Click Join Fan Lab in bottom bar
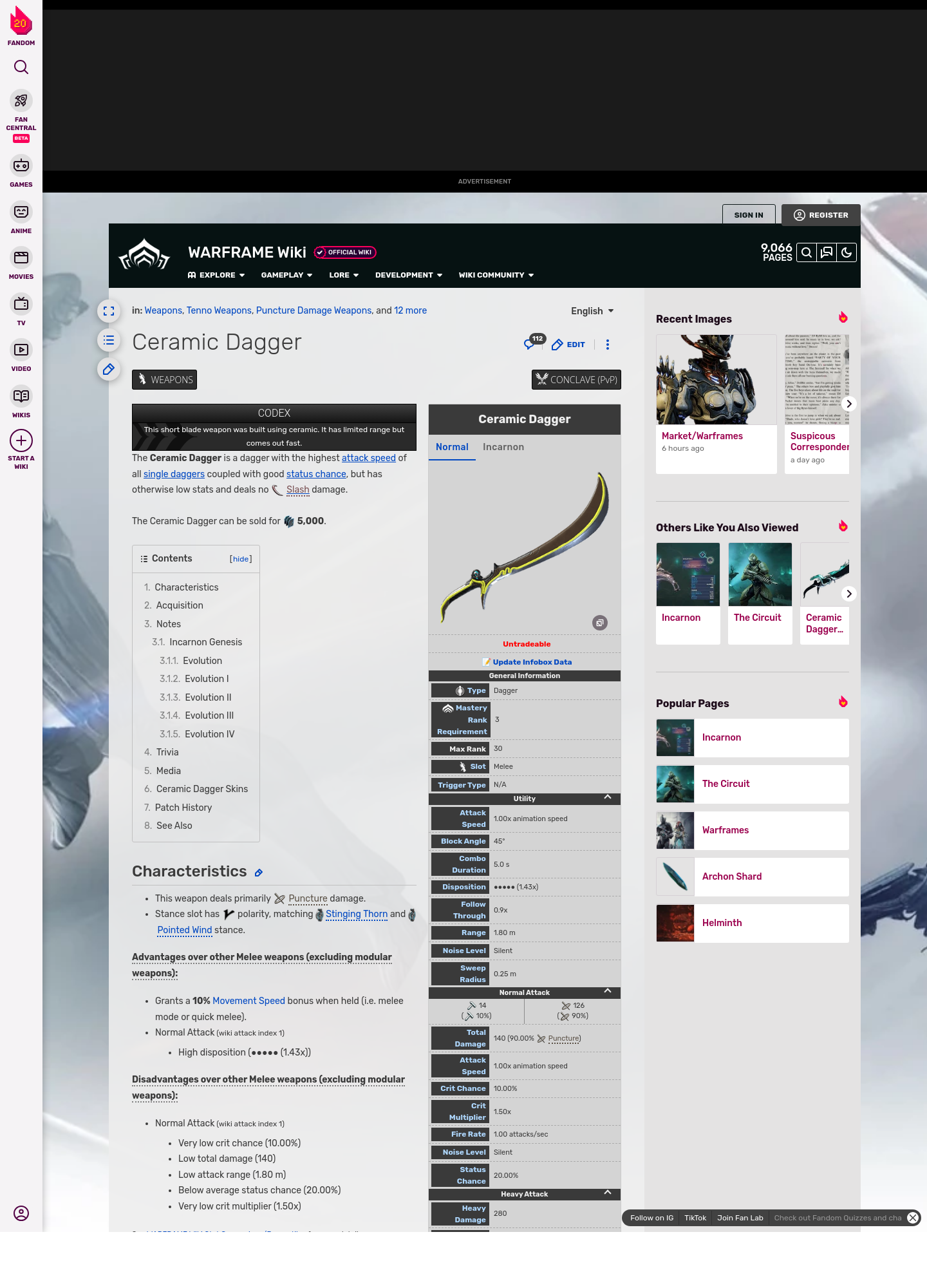Image resolution: width=927 pixels, height=1288 pixels. [740, 1218]
